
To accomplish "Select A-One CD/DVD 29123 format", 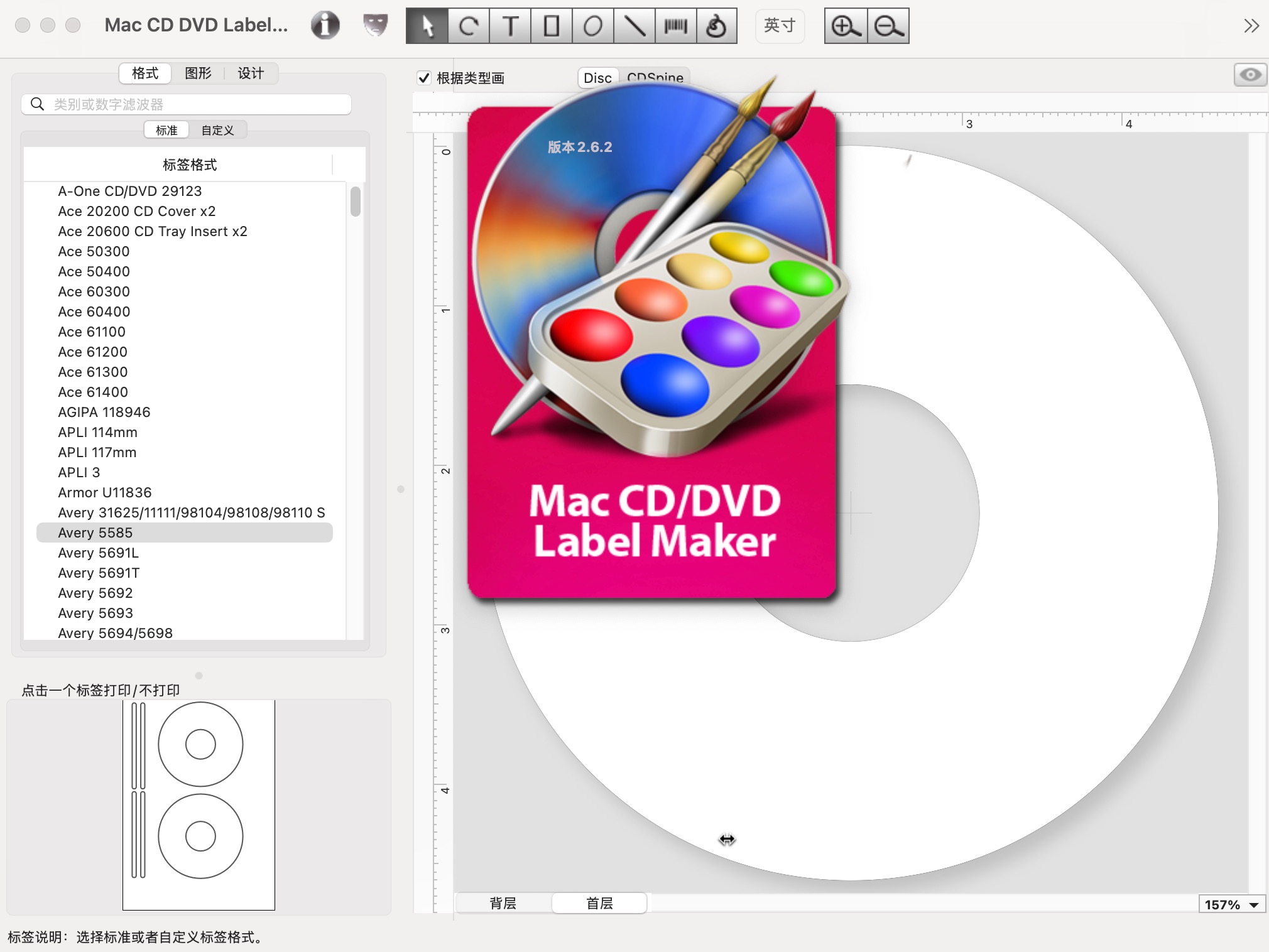I will coord(185,191).
